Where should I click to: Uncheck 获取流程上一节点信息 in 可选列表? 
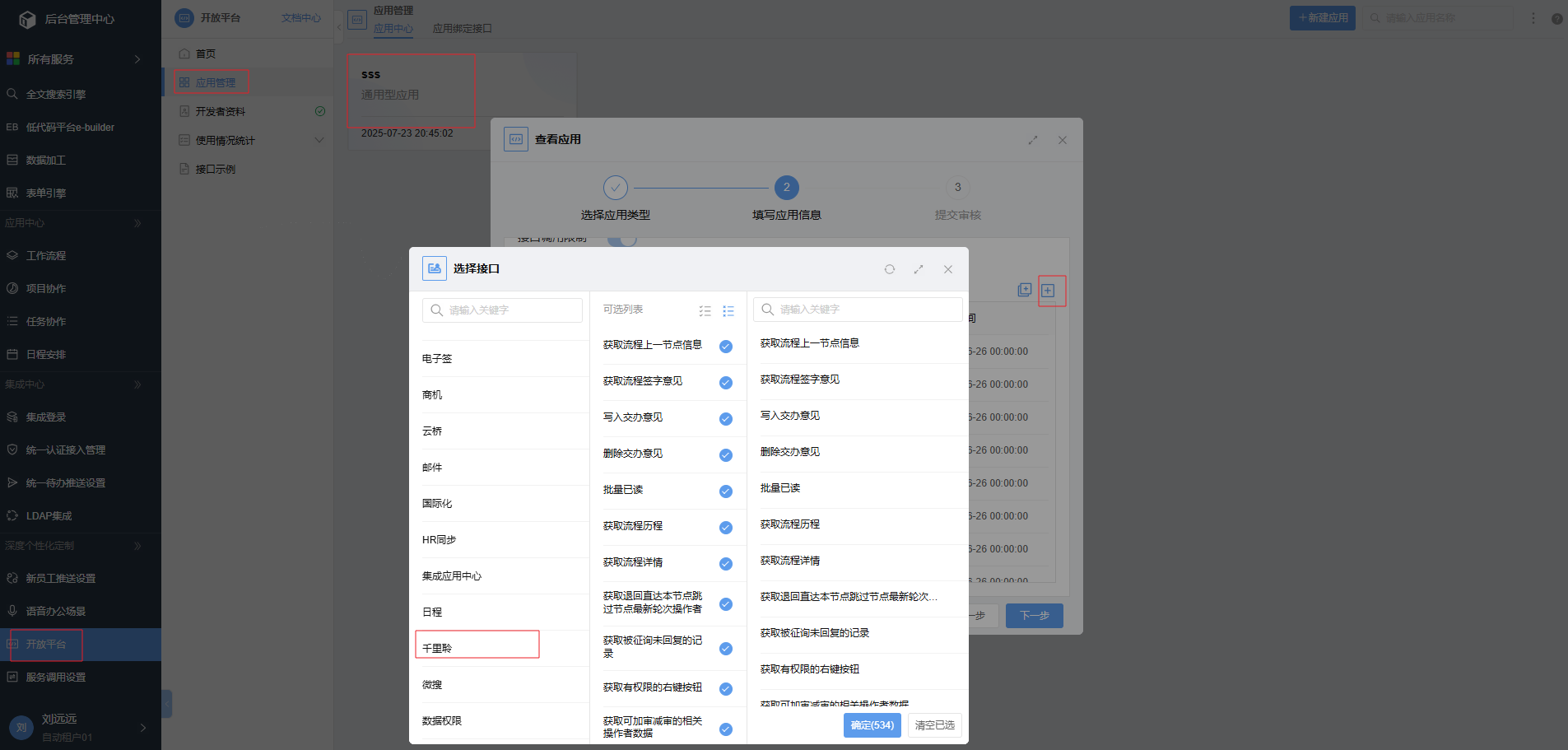pyautogui.click(x=726, y=347)
